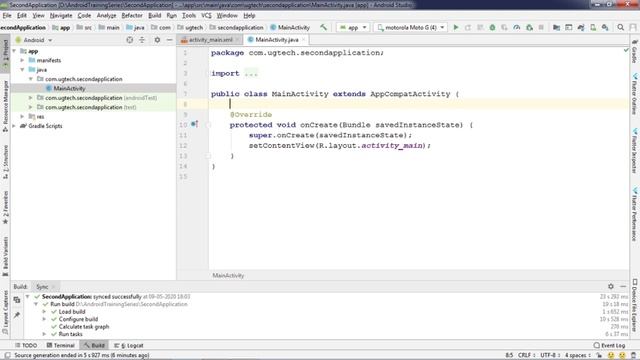
Task: Run the app with the green play button
Action: (456, 27)
